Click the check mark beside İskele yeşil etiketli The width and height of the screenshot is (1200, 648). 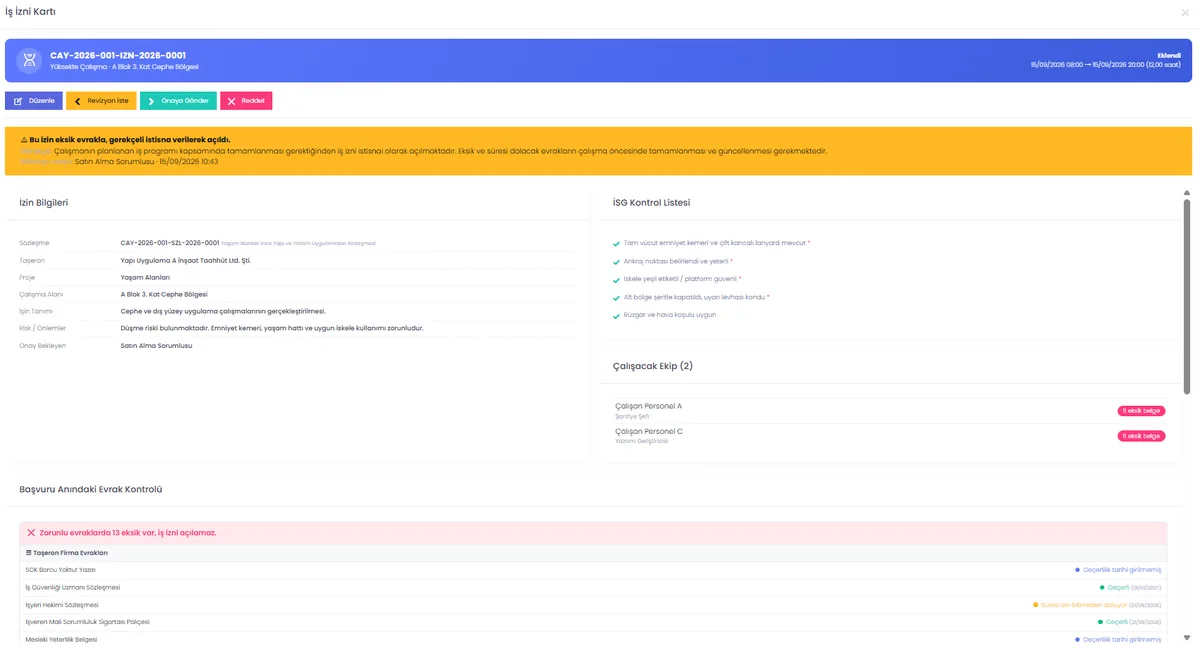tap(616, 279)
